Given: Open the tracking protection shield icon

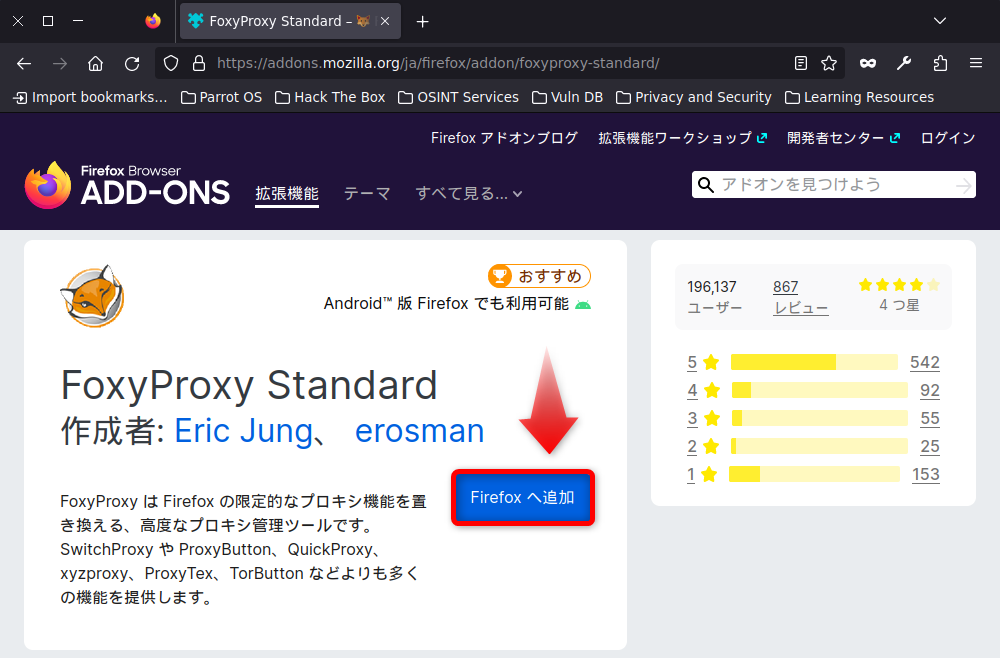Looking at the screenshot, I should pos(171,63).
